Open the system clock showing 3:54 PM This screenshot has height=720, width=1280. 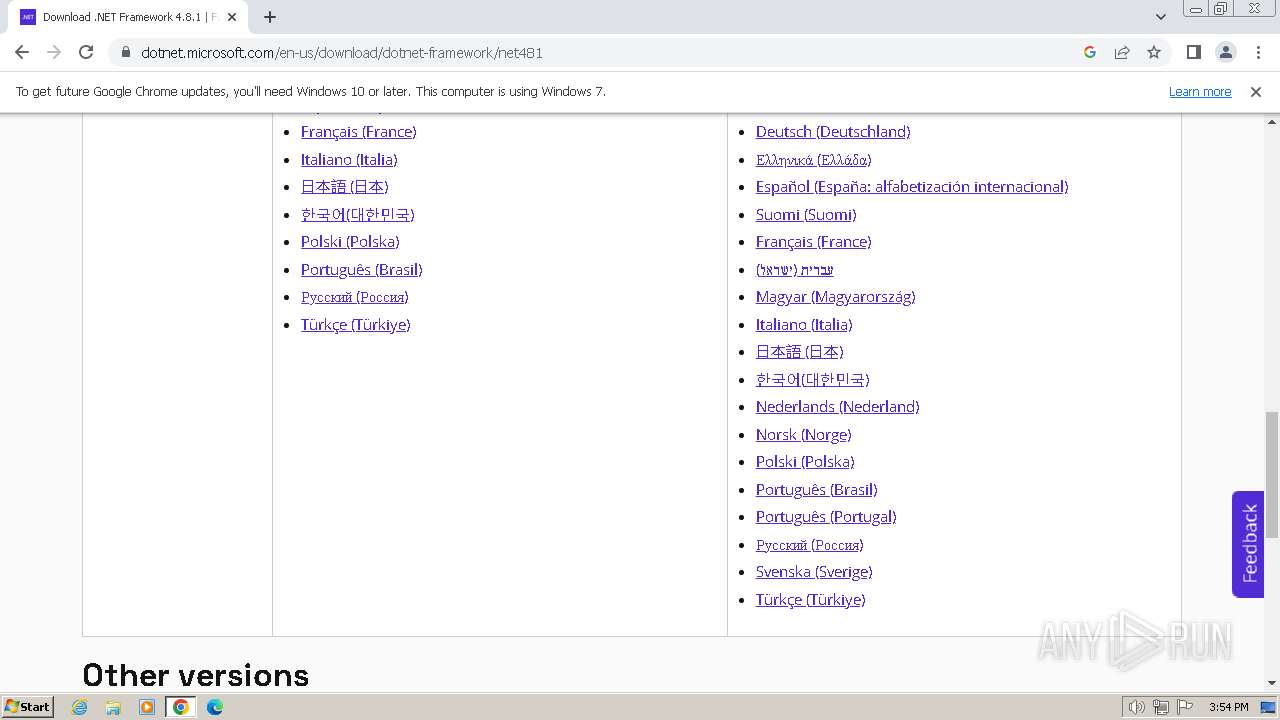point(1228,707)
